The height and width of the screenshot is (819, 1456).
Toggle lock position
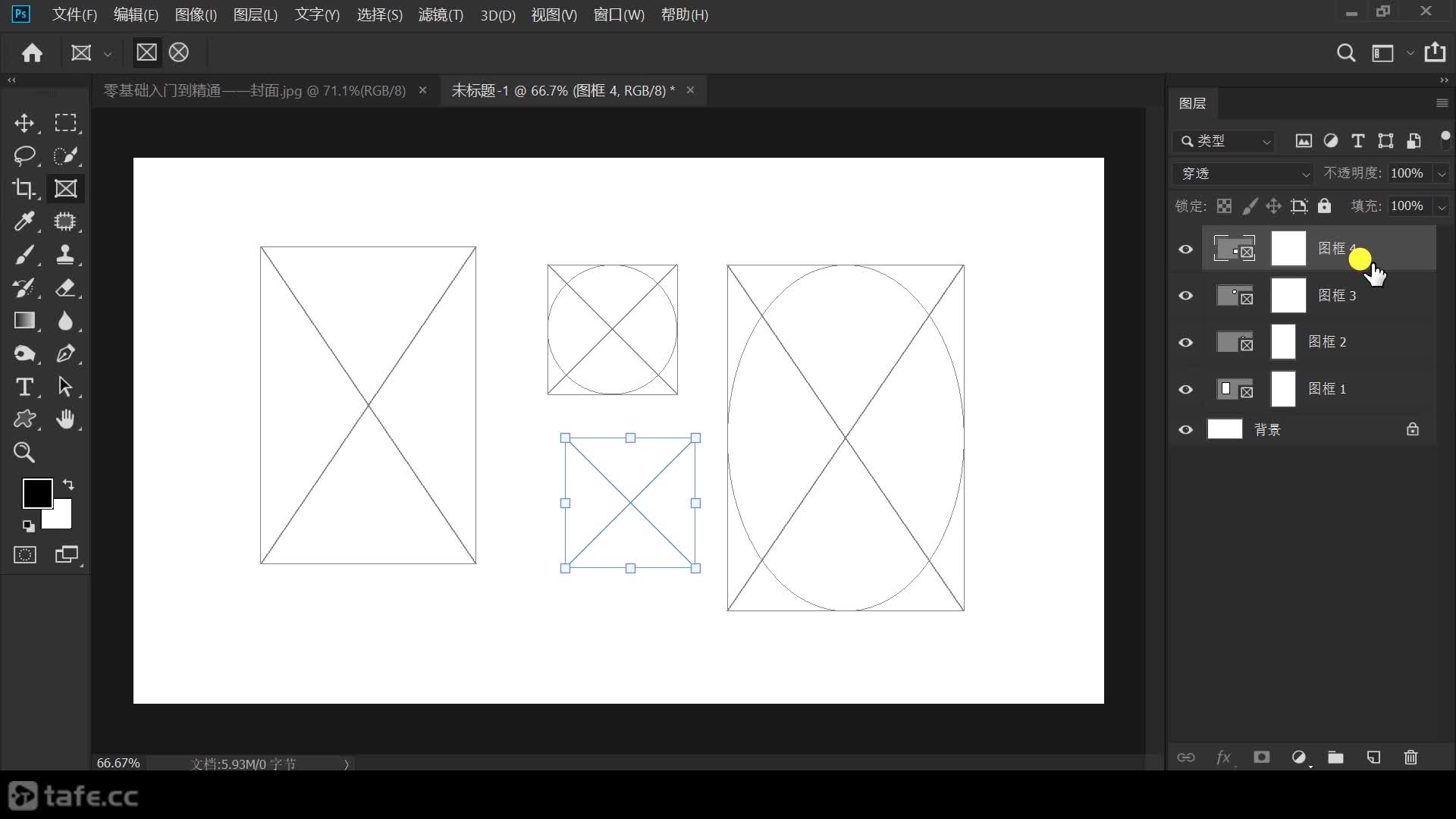pyautogui.click(x=1274, y=206)
